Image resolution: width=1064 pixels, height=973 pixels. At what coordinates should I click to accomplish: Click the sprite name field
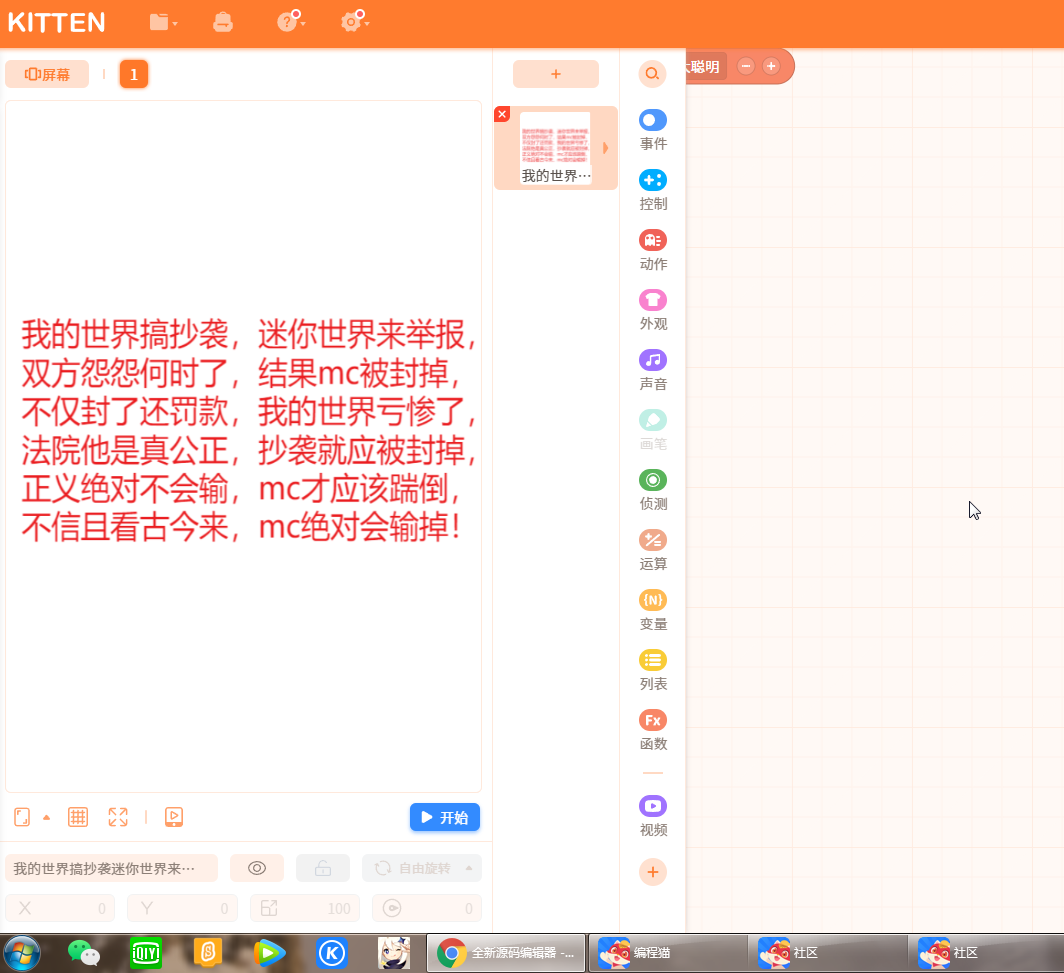point(111,868)
